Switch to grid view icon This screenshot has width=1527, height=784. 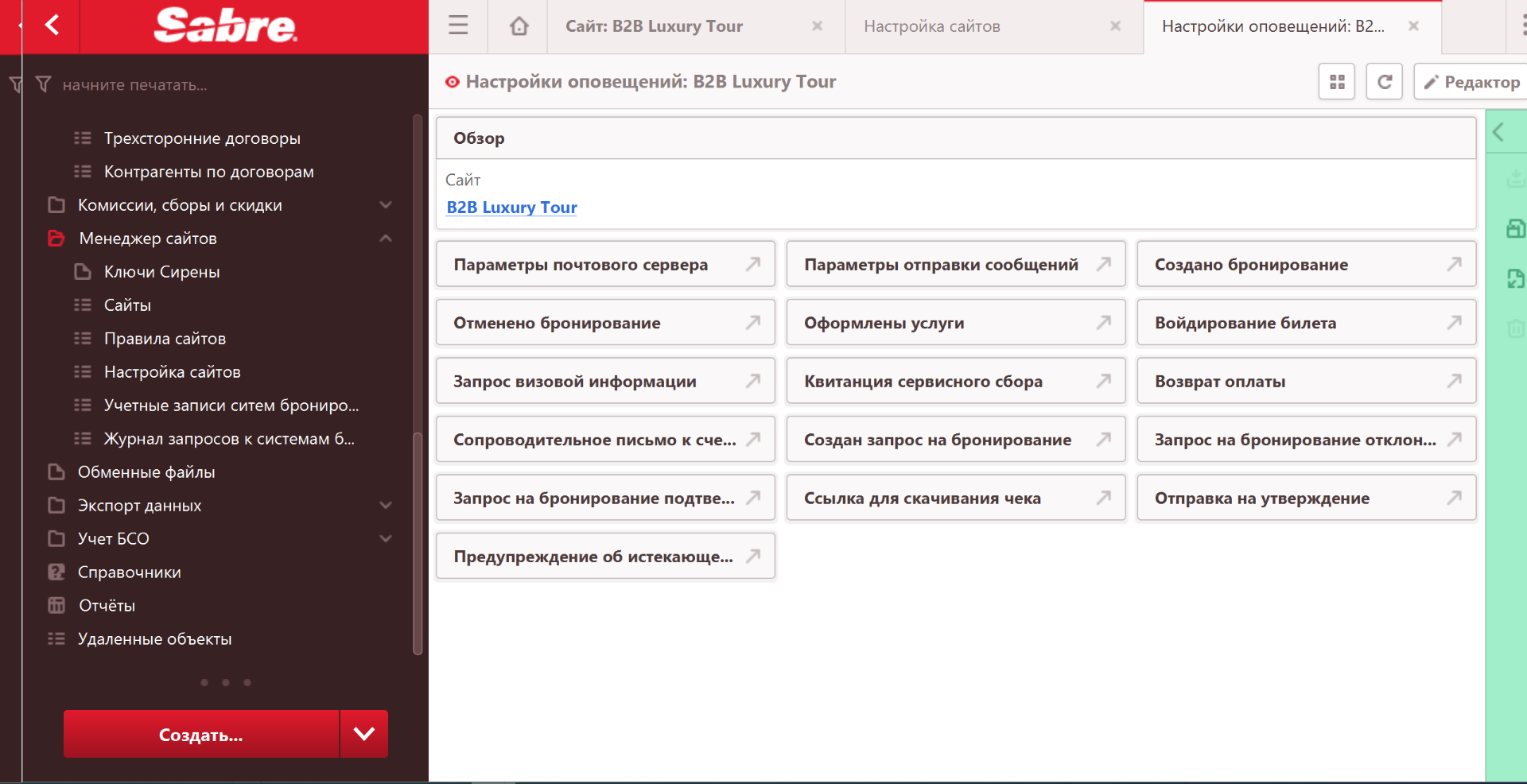pyautogui.click(x=1337, y=82)
